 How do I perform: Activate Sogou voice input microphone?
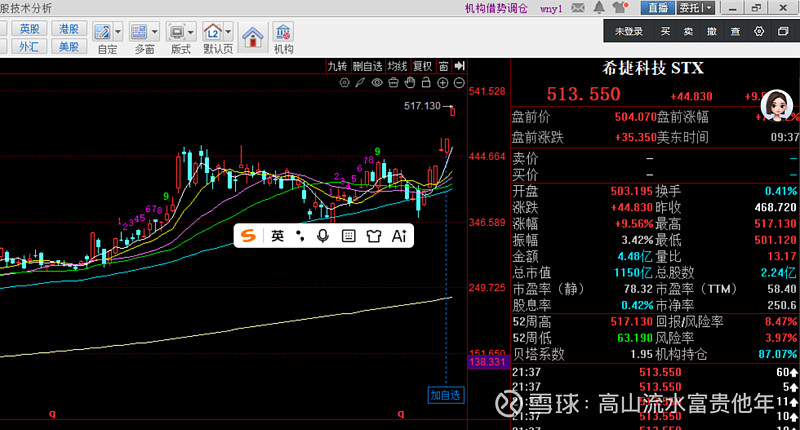pos(323,236)
